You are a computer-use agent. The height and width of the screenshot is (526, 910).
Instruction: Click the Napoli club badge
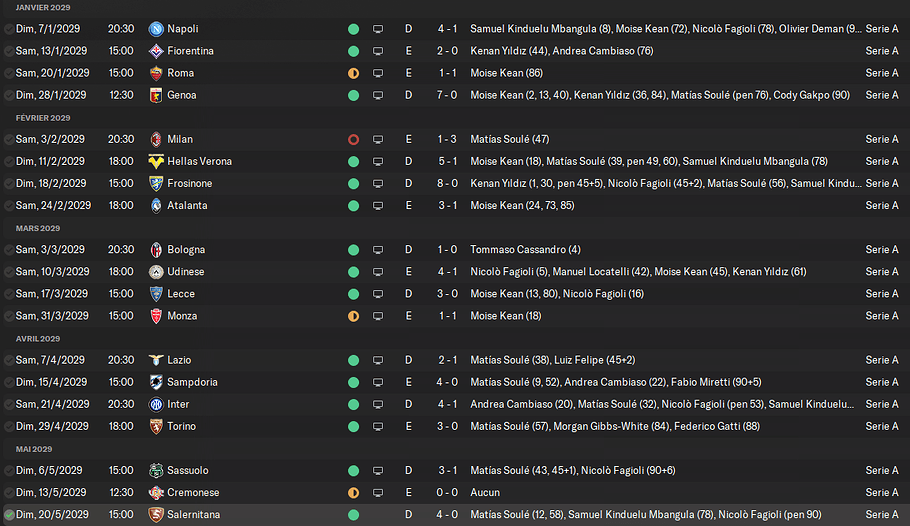[x=156, y=29]
